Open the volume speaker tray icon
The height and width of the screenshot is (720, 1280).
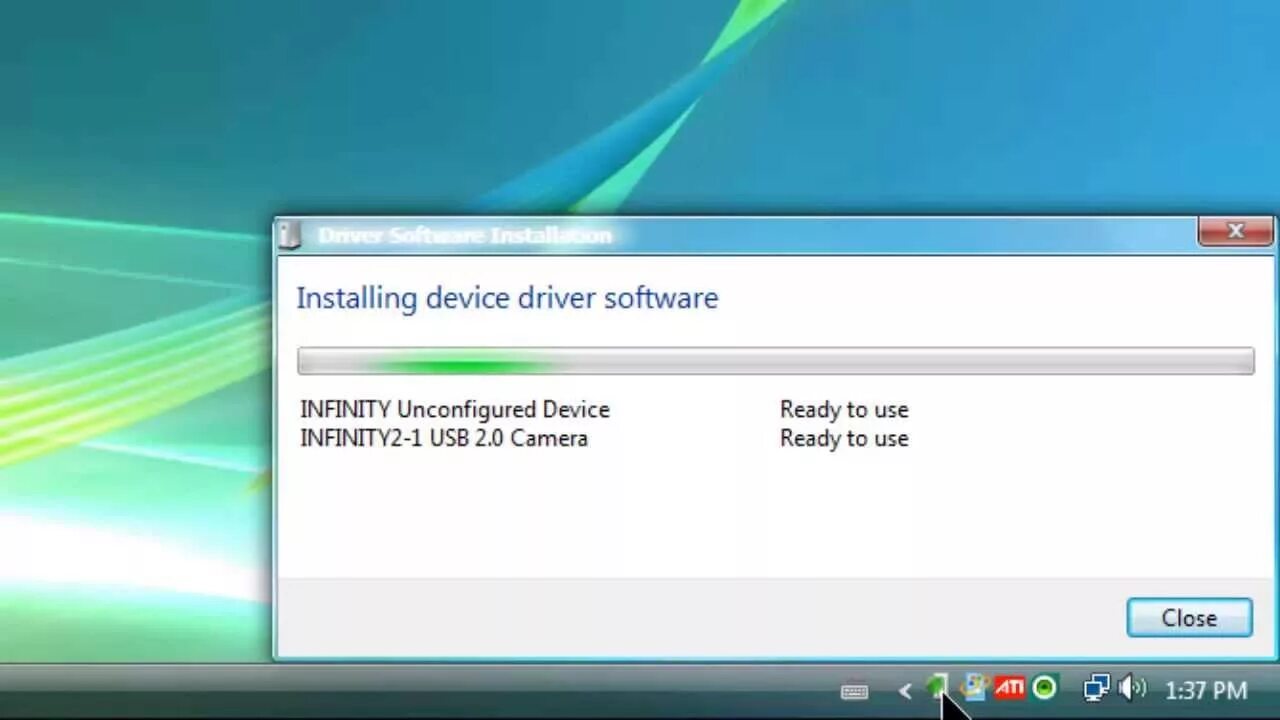1132,688
